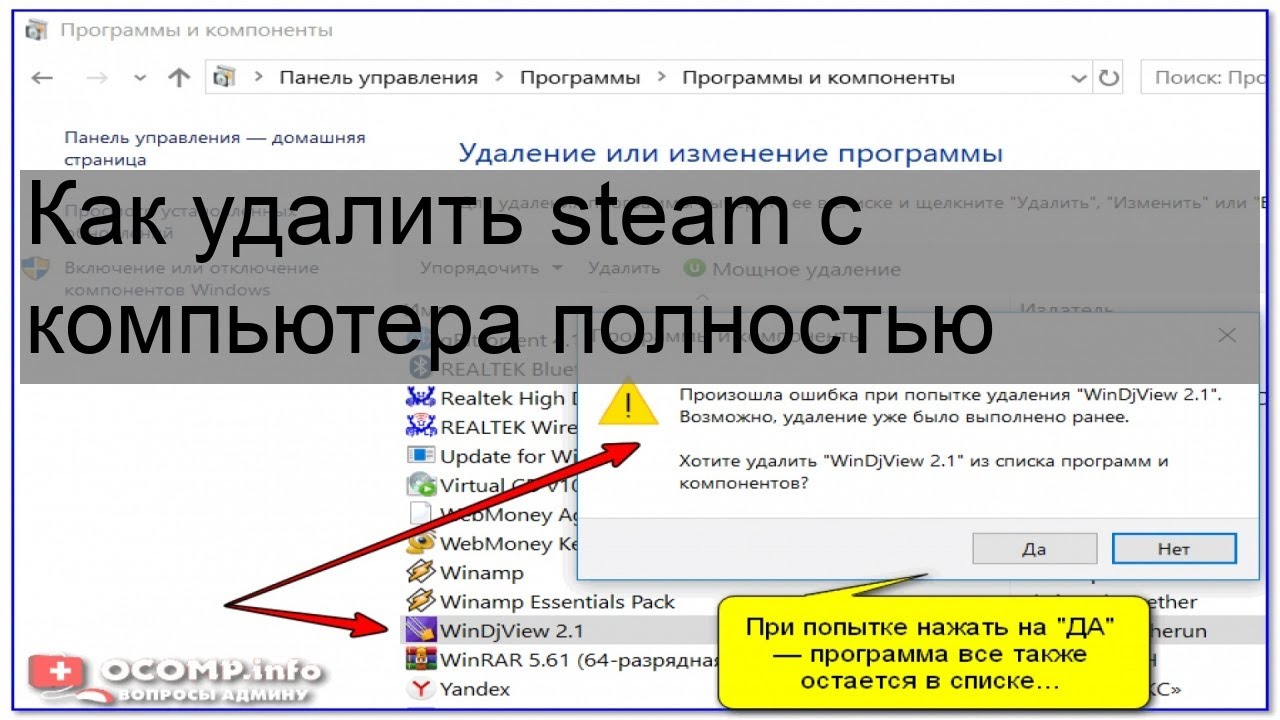The width and height of the screenshot is (1280, 720).
Task: Select WinRAR 5.61 program icon
Action: click(x=421, y=659)
